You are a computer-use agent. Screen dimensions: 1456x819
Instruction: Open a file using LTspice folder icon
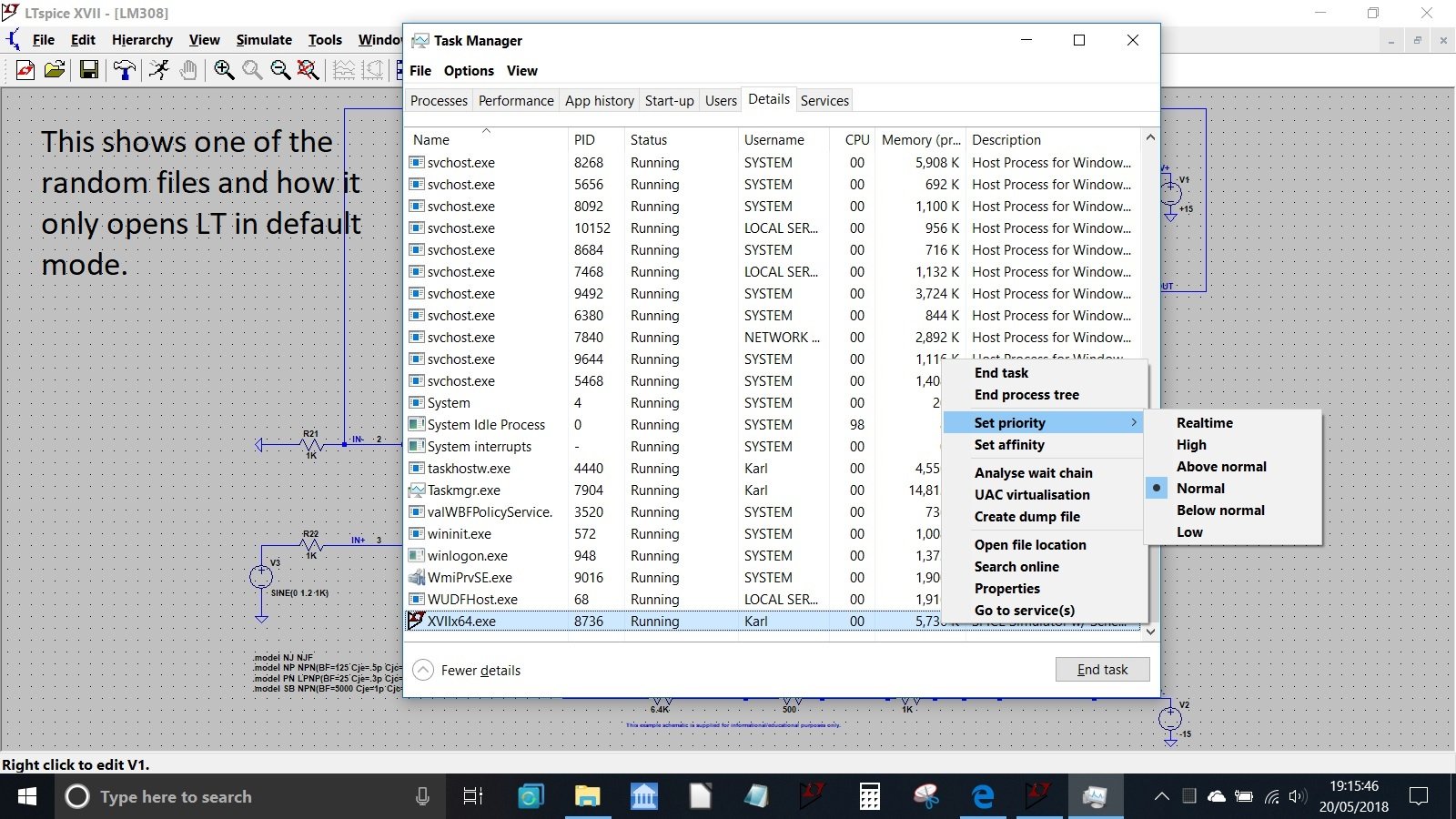pos(55,70)
